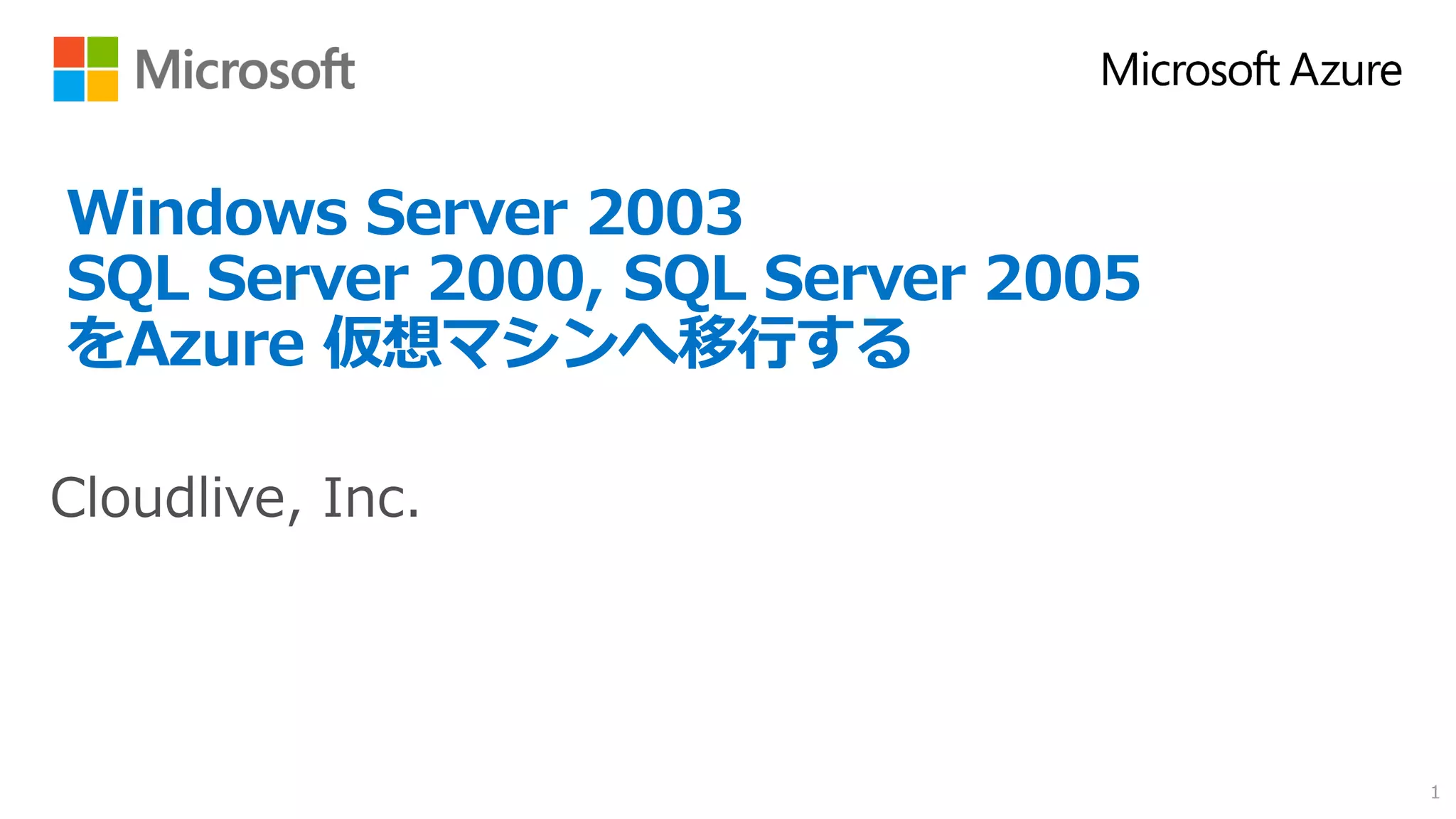This screenshot has height=819, width=1456.
Task: Click the word Windows in the blue title
Action: pos(207,213)
